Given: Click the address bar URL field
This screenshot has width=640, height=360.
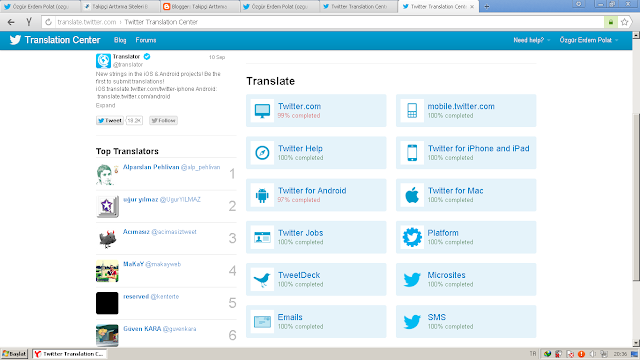Looking at the screenshot, I should [x=322, y=22].
